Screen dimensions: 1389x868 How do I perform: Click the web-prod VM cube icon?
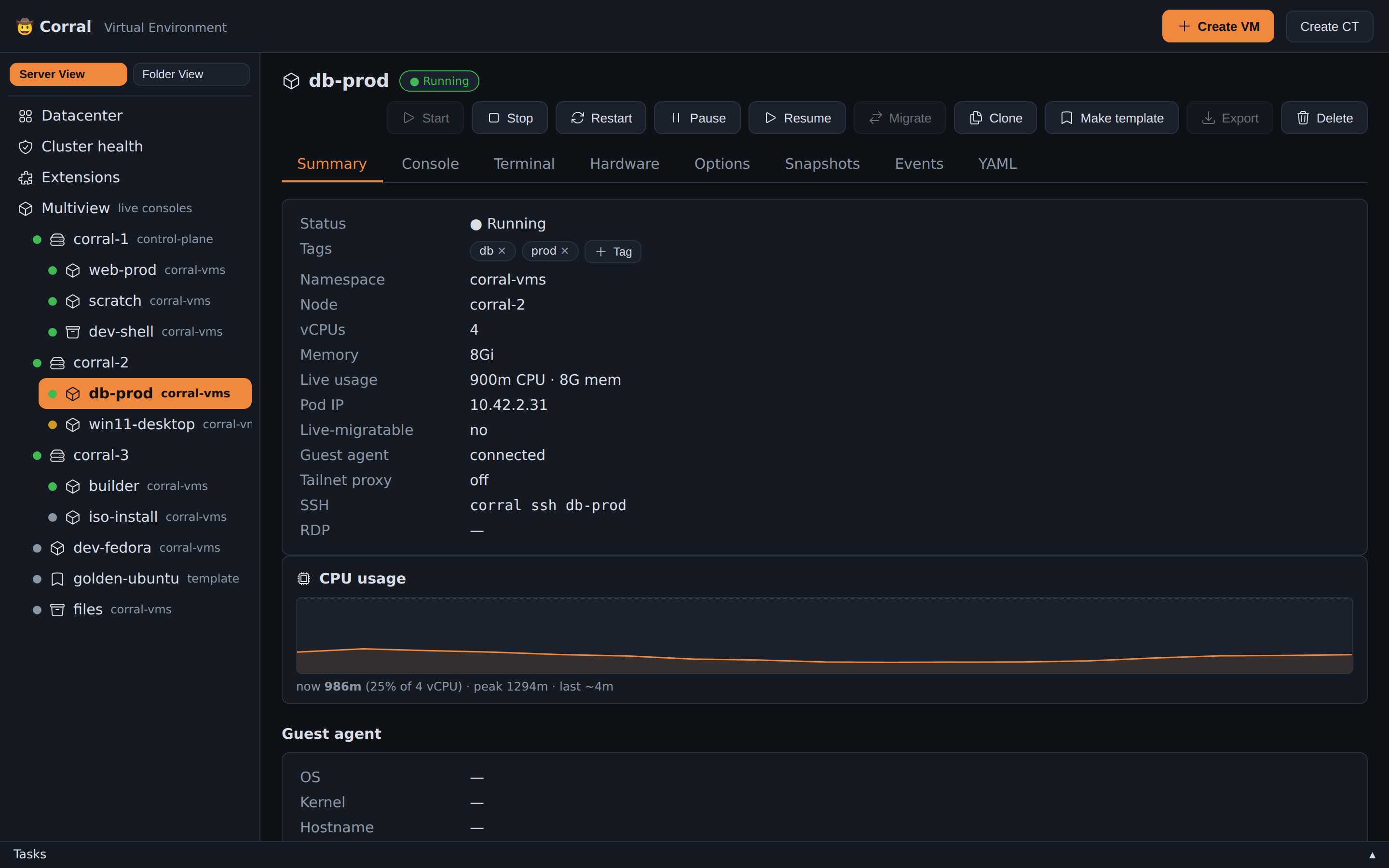pyautogui.click(x=73, y=271)
